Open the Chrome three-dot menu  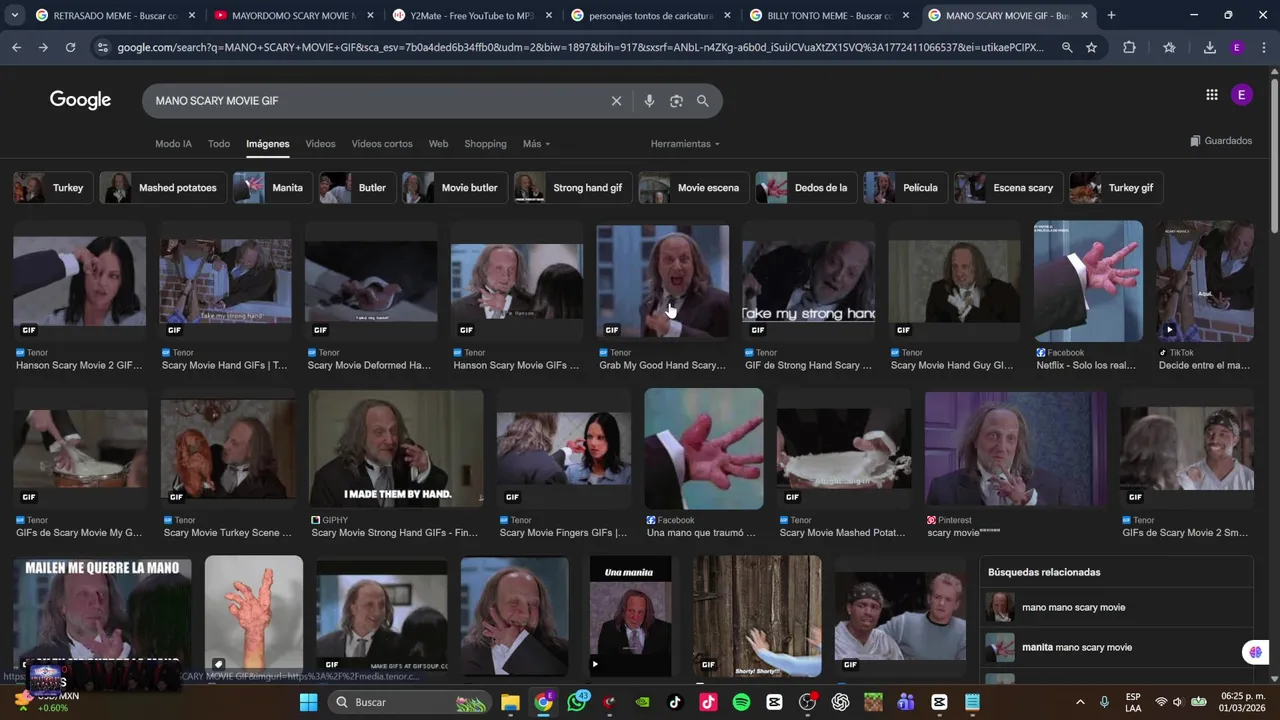coord(1264,47)
